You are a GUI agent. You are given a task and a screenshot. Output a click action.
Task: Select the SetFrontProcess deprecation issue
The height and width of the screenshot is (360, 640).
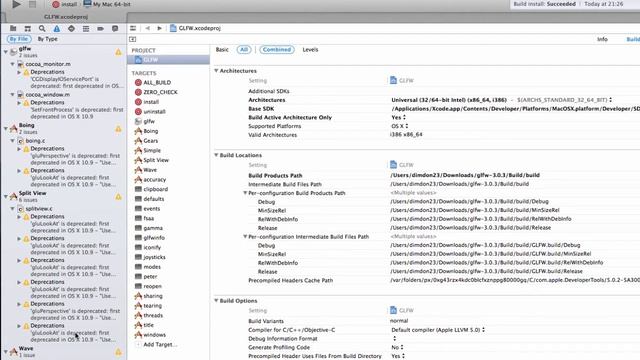pyautogui.click(x=76, y=113)
